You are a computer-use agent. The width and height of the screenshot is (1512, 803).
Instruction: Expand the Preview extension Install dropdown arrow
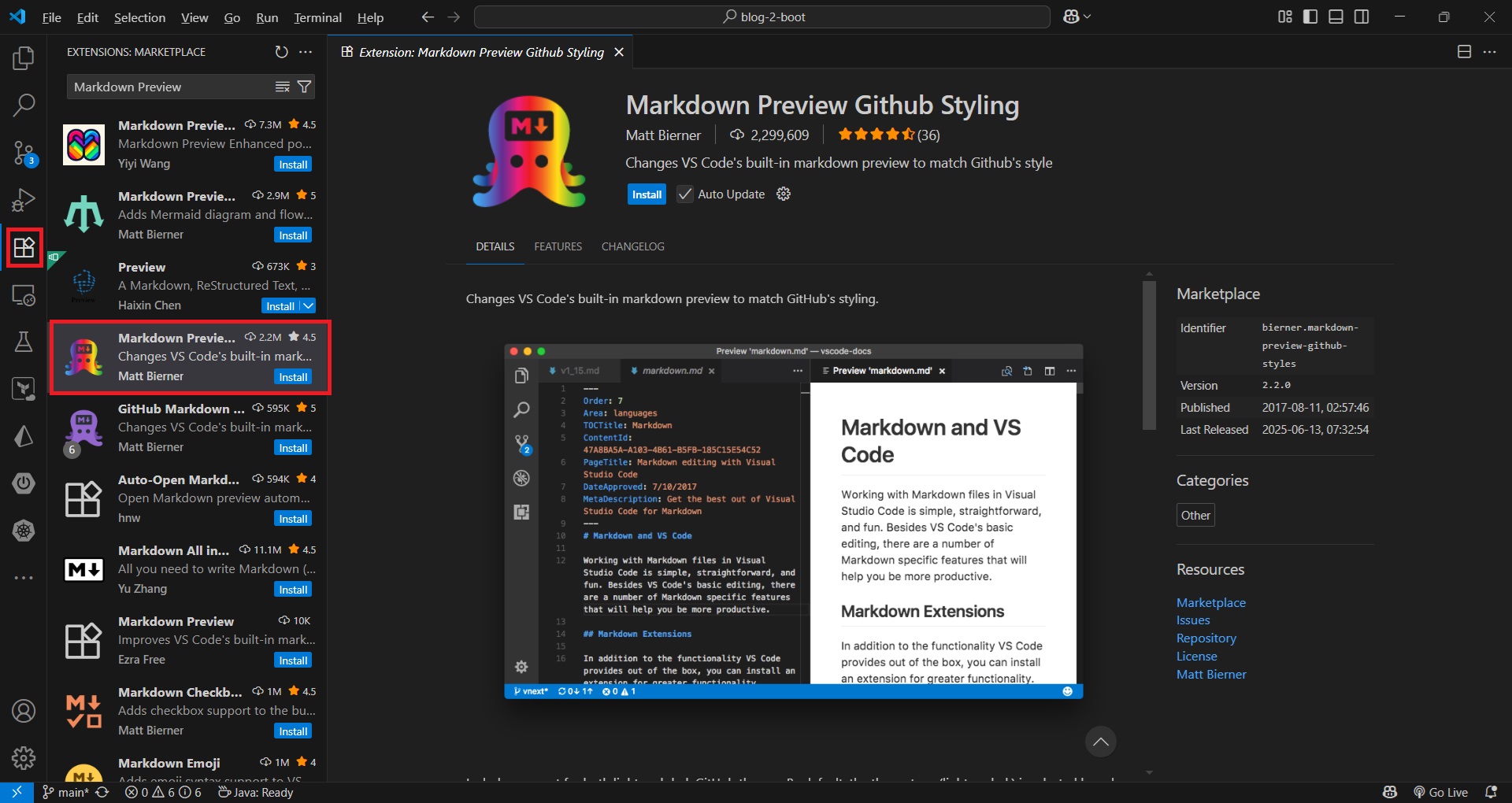(308, 305)
